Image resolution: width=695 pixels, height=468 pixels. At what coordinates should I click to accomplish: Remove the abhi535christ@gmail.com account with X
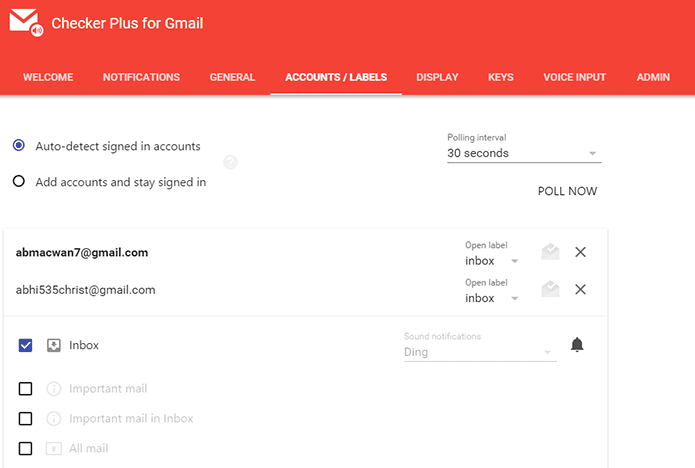point(580,289)
